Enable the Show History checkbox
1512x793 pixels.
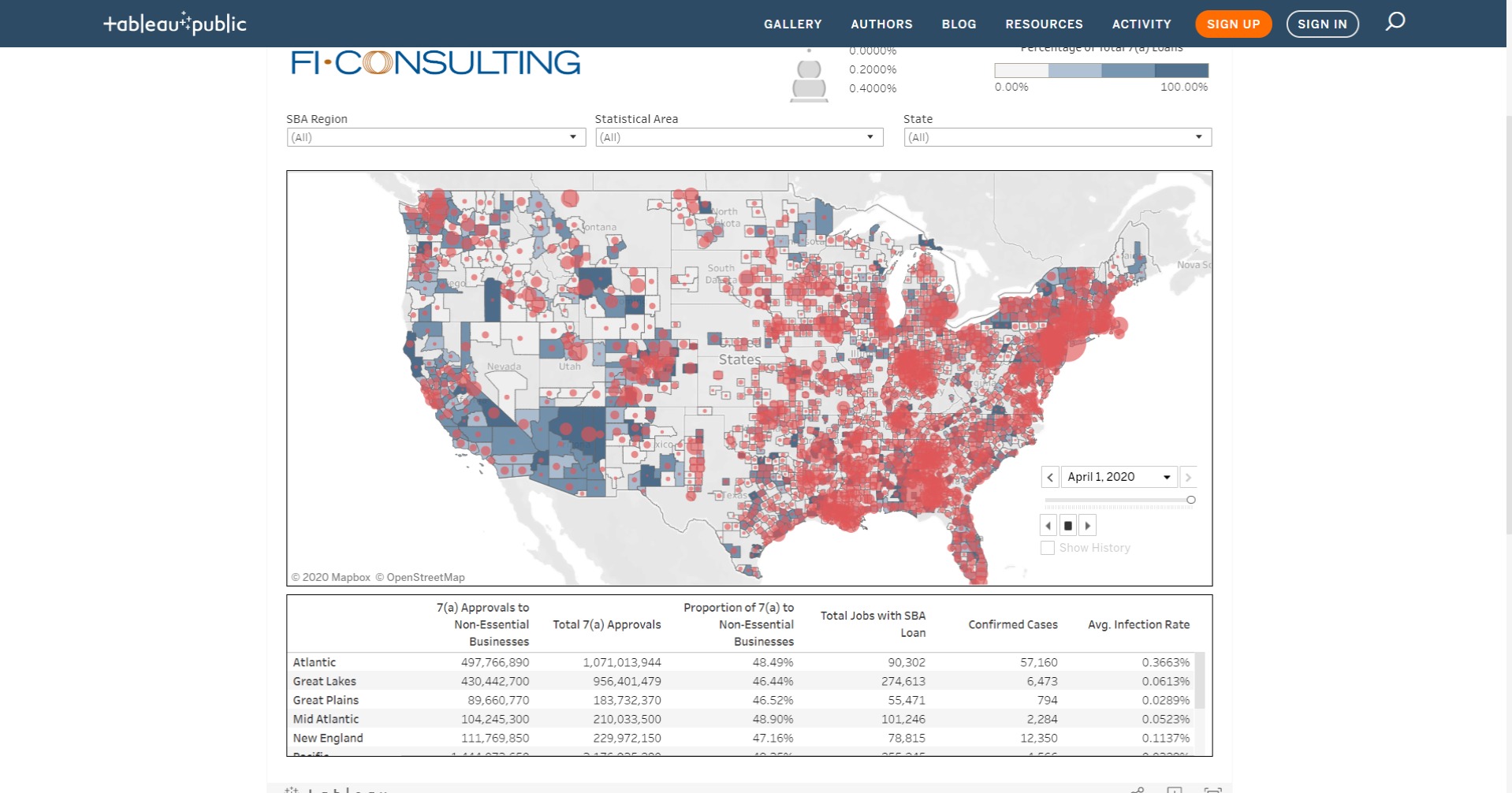(1048, 548)
